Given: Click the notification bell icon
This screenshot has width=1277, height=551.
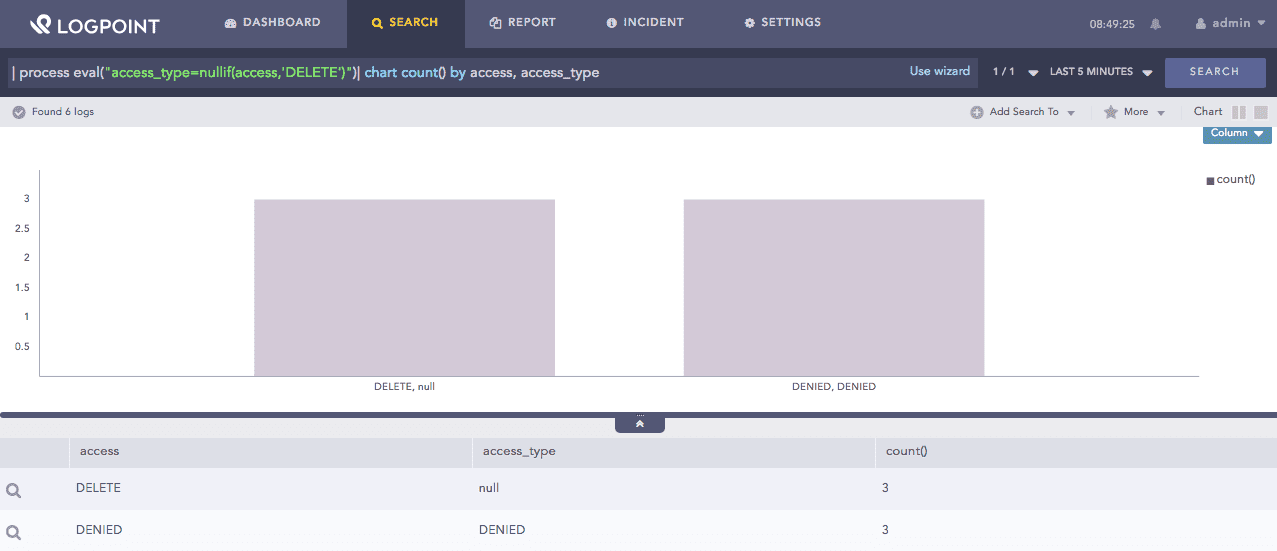Looking at the screenshot, I should coord(1156,24).
